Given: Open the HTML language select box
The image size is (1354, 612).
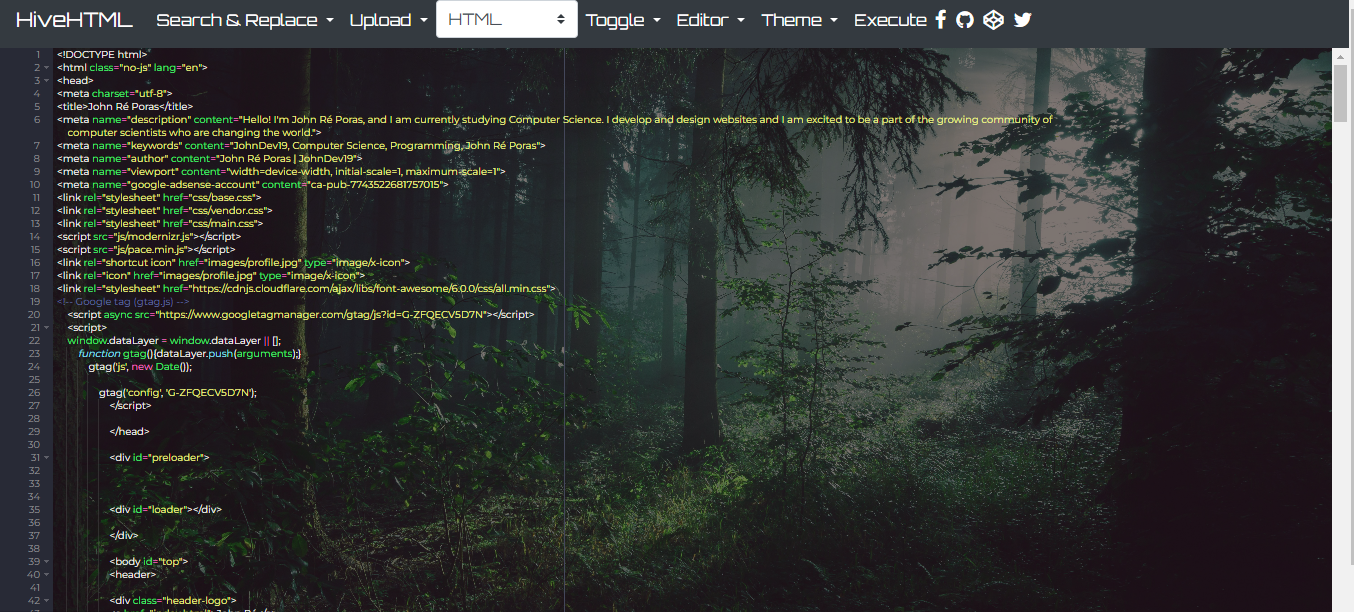Looking at the screenshot, I should click(507, 19).
